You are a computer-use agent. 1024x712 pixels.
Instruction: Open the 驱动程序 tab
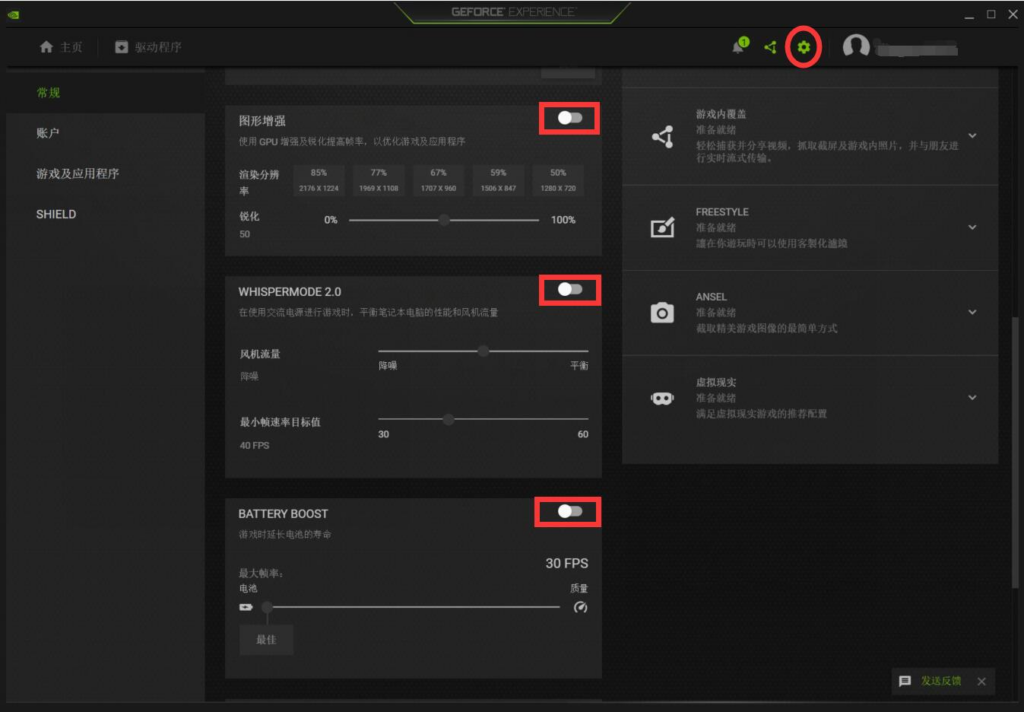(x=148, y=47)
